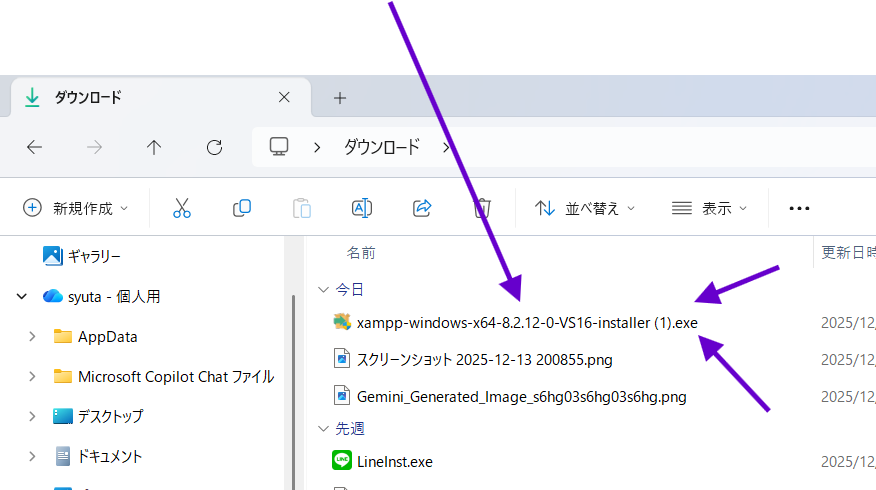Image resolution: width=876 pixels, height=490 pixels.
Task: Click the Copy icon in toolbar
Action: tap(241, 208)
